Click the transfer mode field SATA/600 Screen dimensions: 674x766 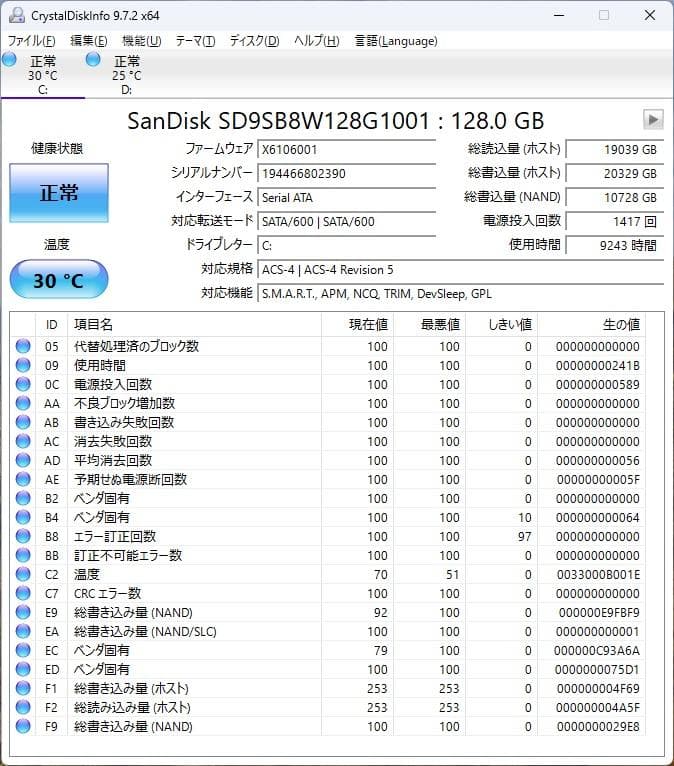tap(347, 221)
